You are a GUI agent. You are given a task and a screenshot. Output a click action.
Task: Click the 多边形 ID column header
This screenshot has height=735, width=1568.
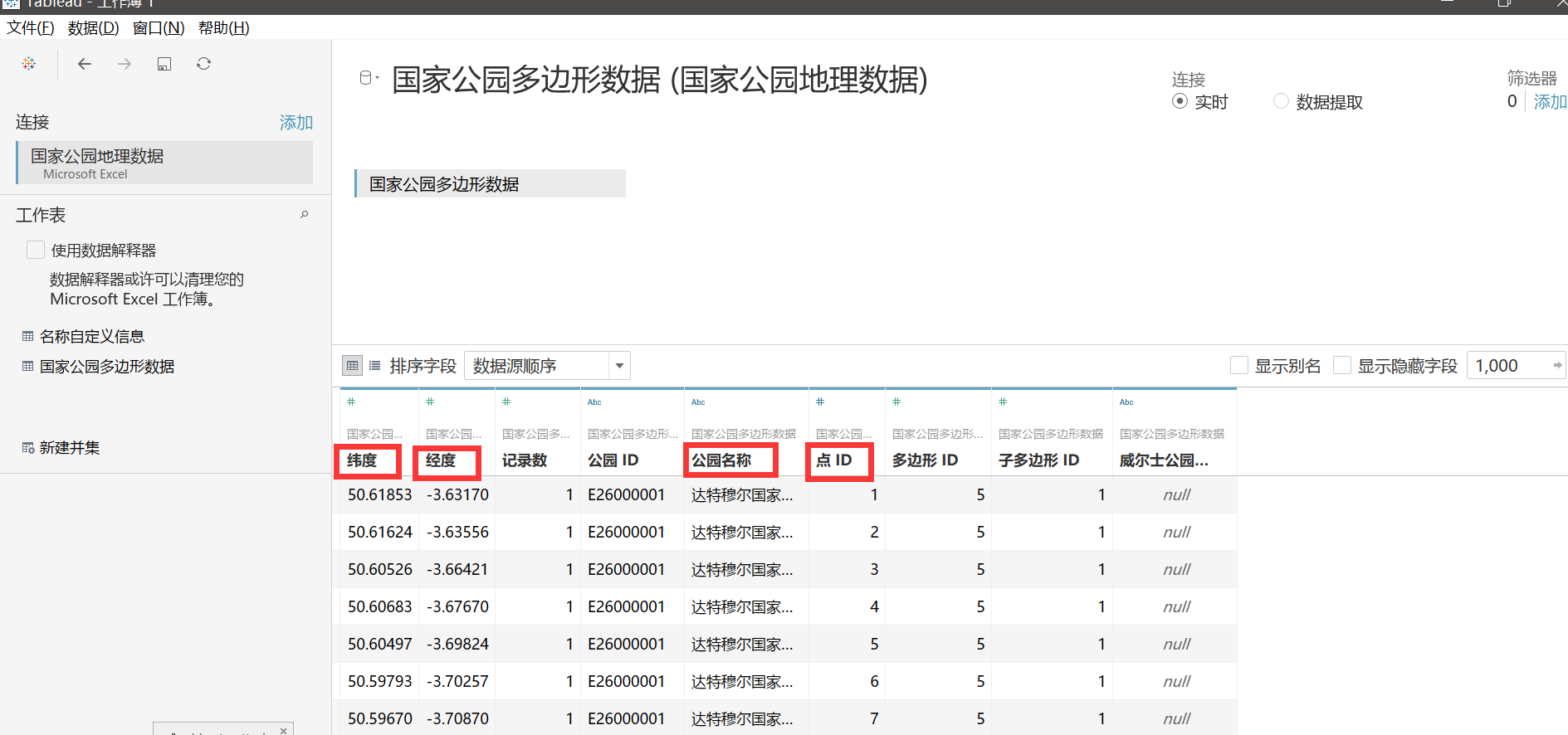[926, 460]
